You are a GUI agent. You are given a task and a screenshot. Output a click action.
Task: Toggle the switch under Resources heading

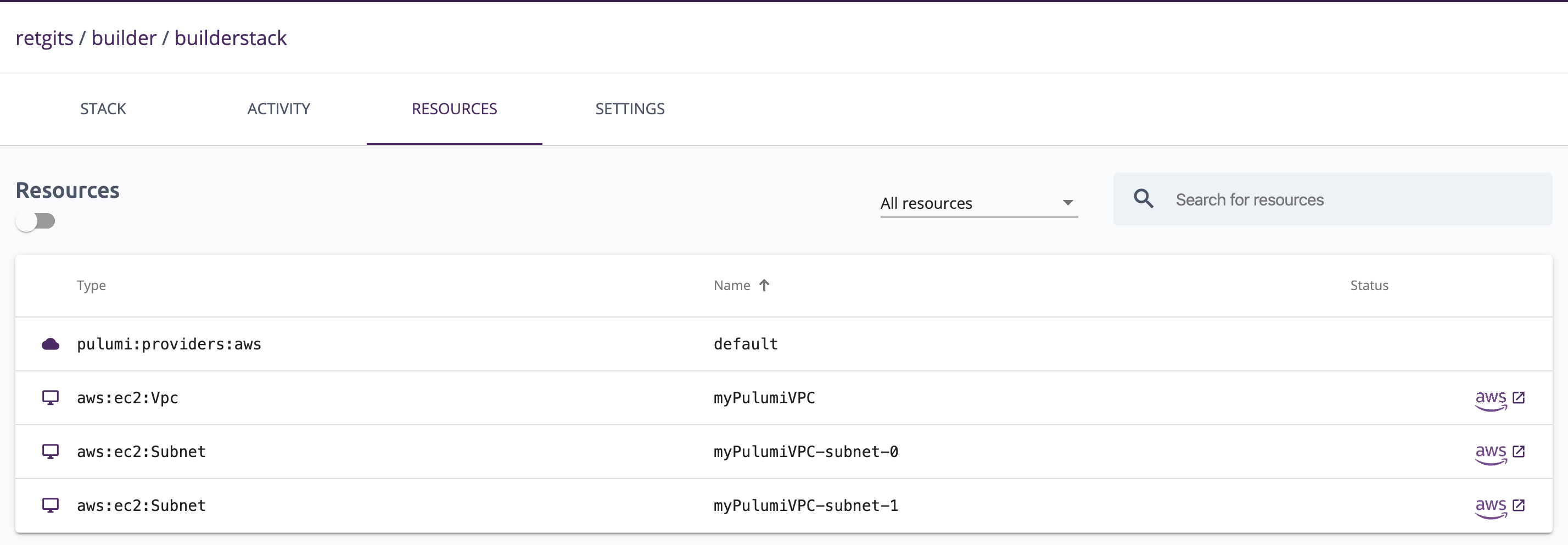(35, 221)
